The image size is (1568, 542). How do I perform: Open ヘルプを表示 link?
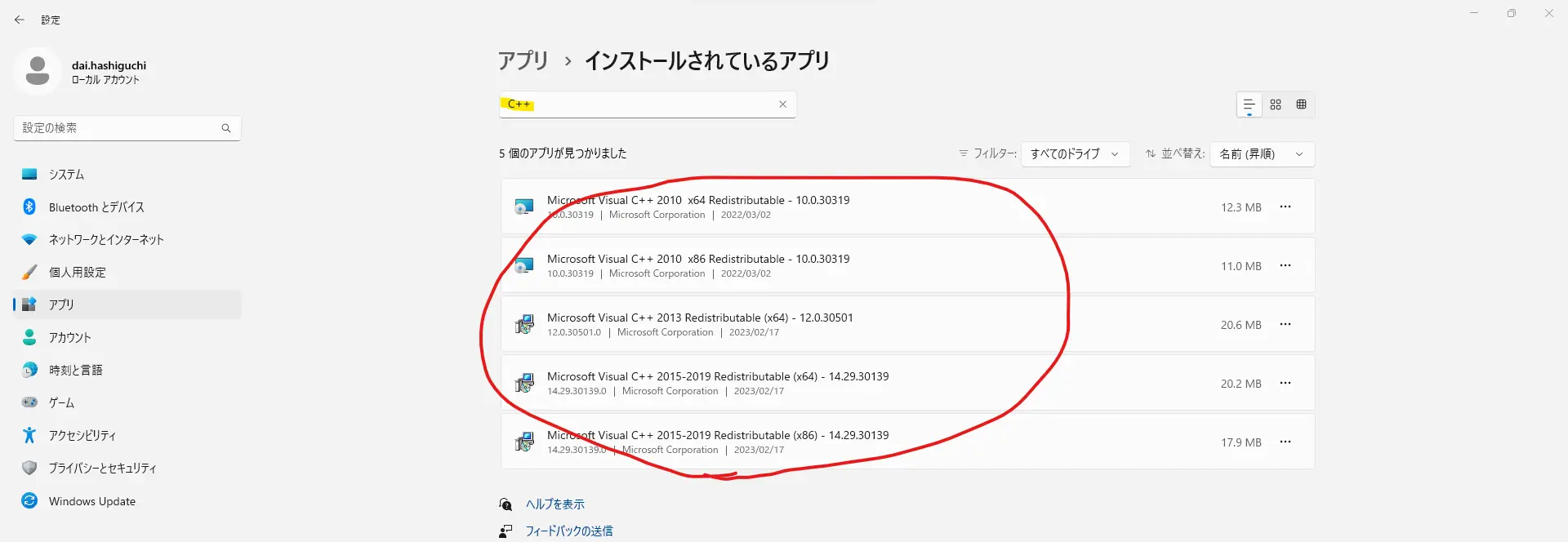(555, 504)
